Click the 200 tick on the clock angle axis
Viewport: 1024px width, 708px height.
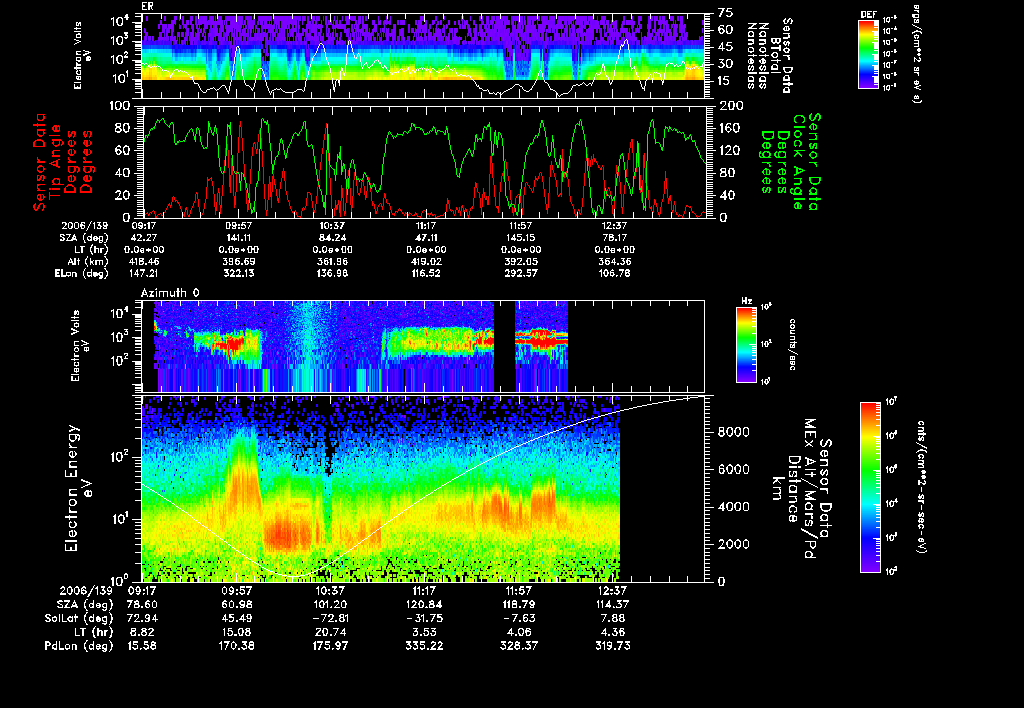[731, 106]
